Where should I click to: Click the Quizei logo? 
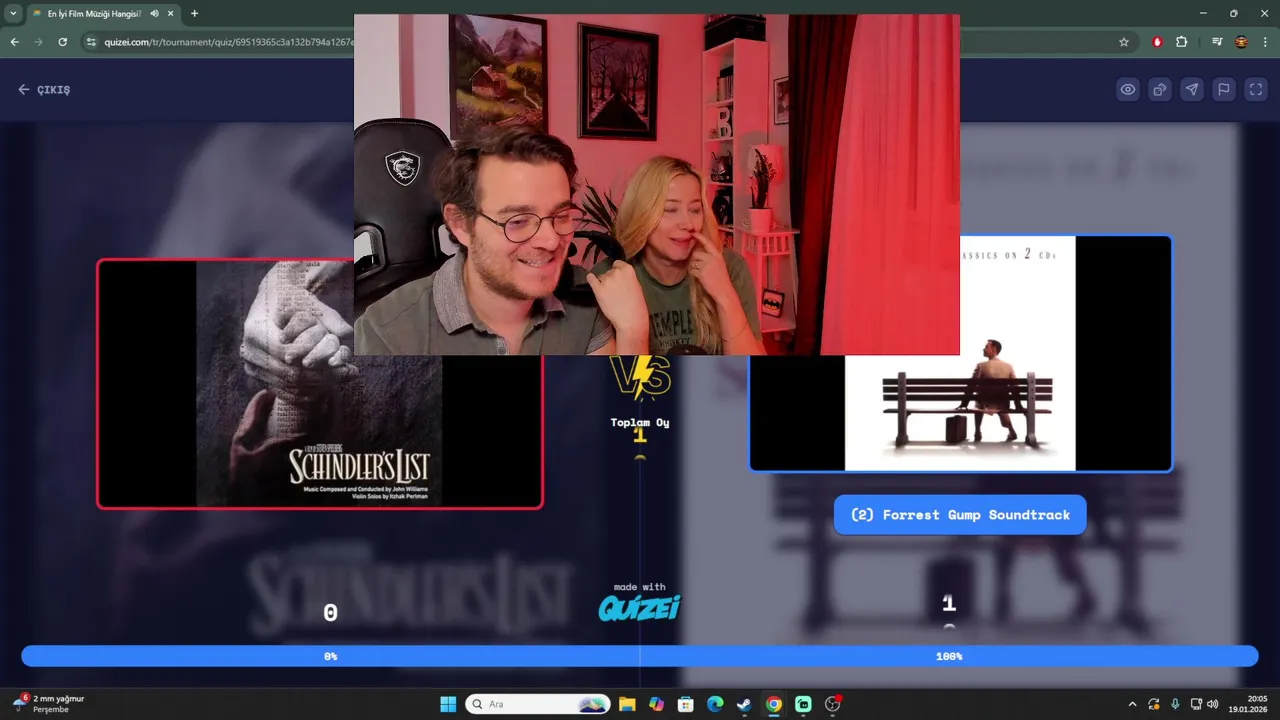pyautogui.click(x=640, y=607)
